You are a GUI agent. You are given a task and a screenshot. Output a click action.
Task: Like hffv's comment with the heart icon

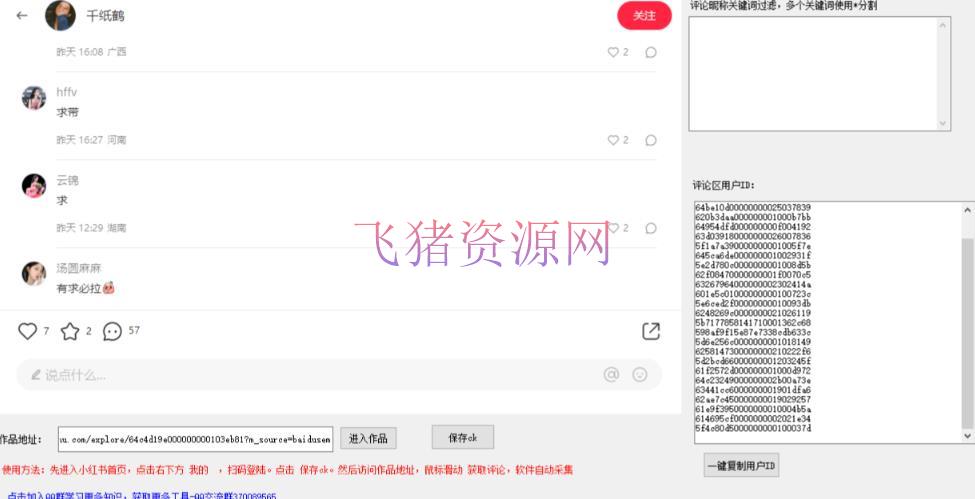click(x=613, y=140)
